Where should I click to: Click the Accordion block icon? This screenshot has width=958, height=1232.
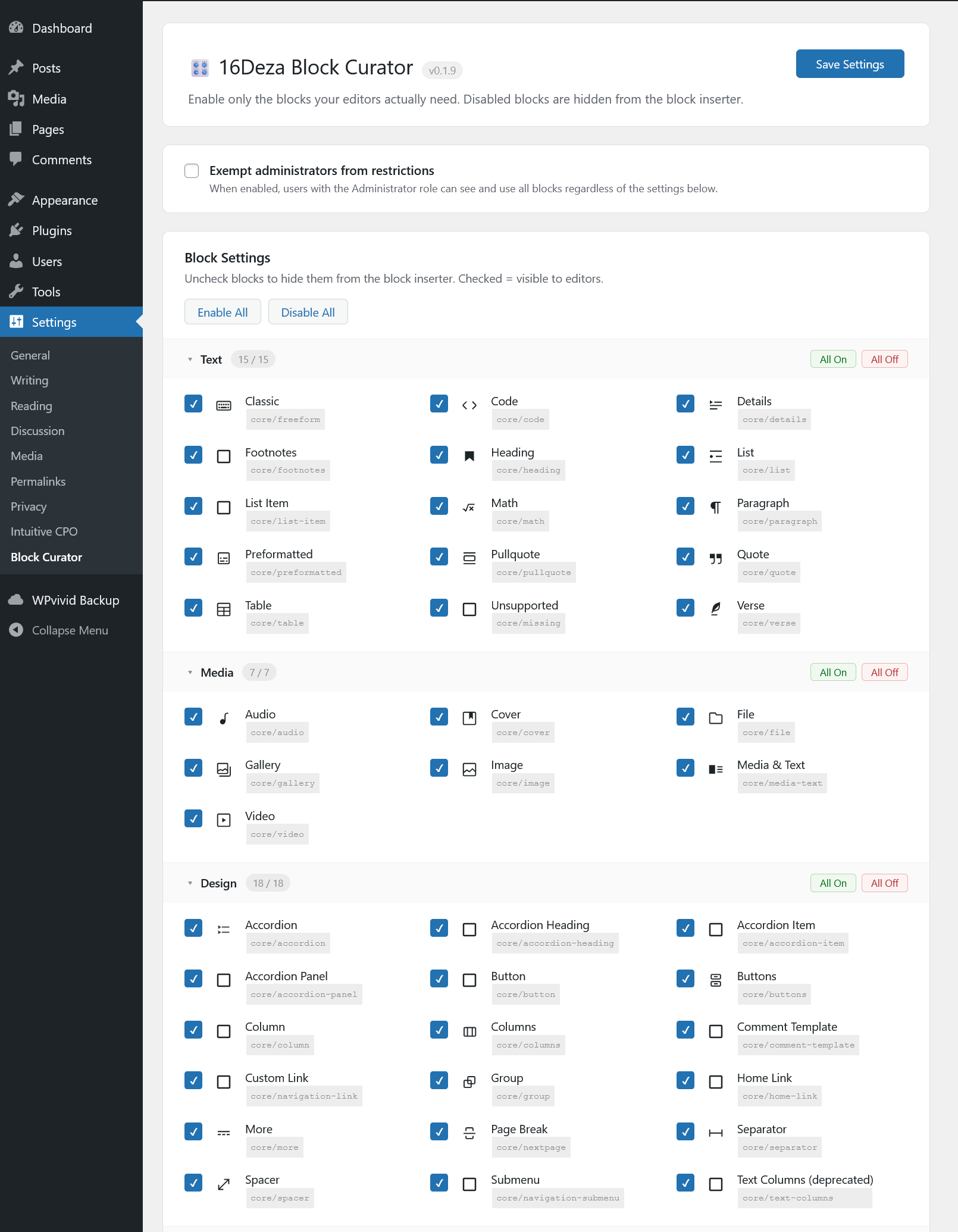click(224, 930)
